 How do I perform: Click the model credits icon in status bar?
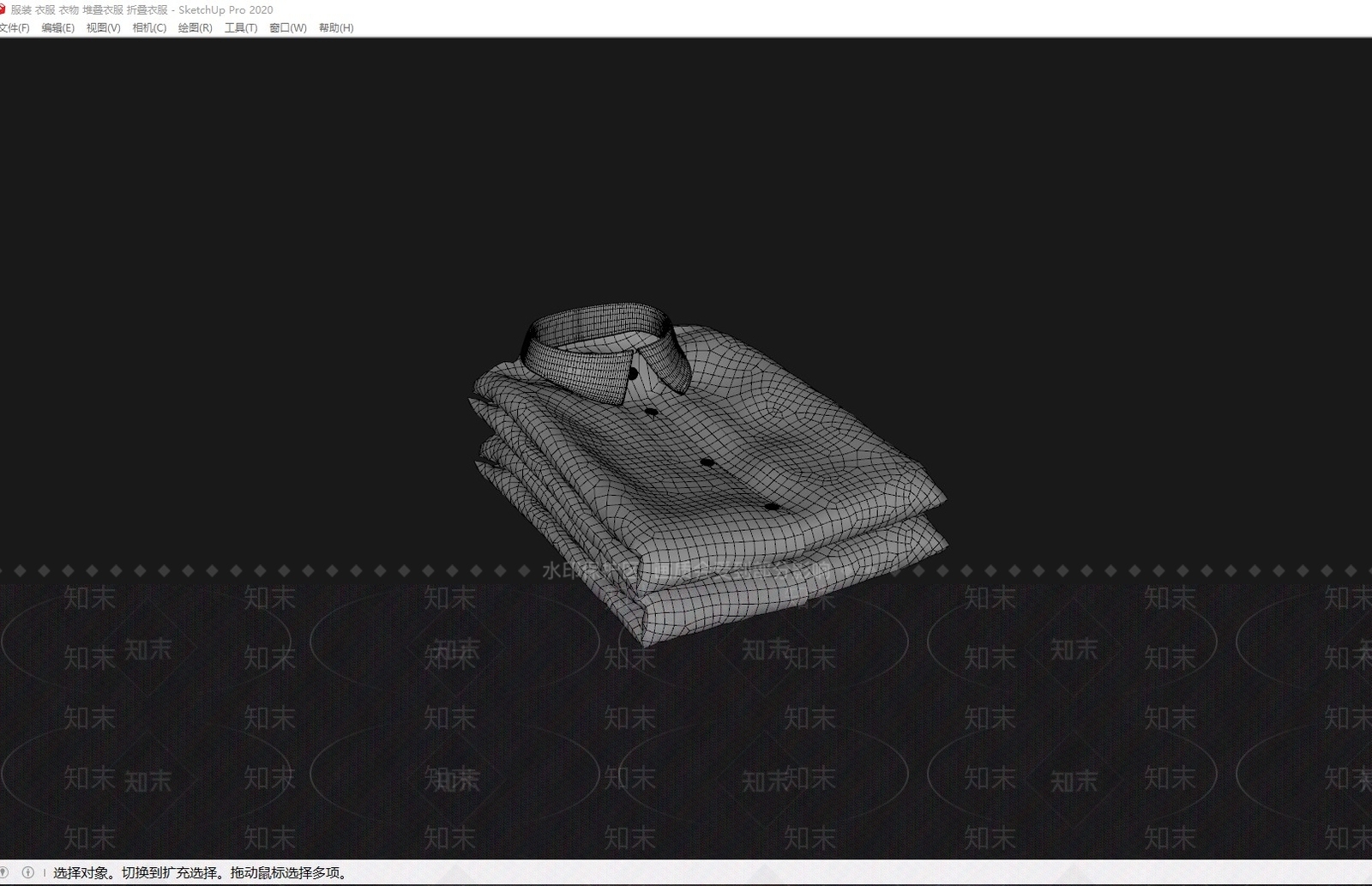click(27, 872)
